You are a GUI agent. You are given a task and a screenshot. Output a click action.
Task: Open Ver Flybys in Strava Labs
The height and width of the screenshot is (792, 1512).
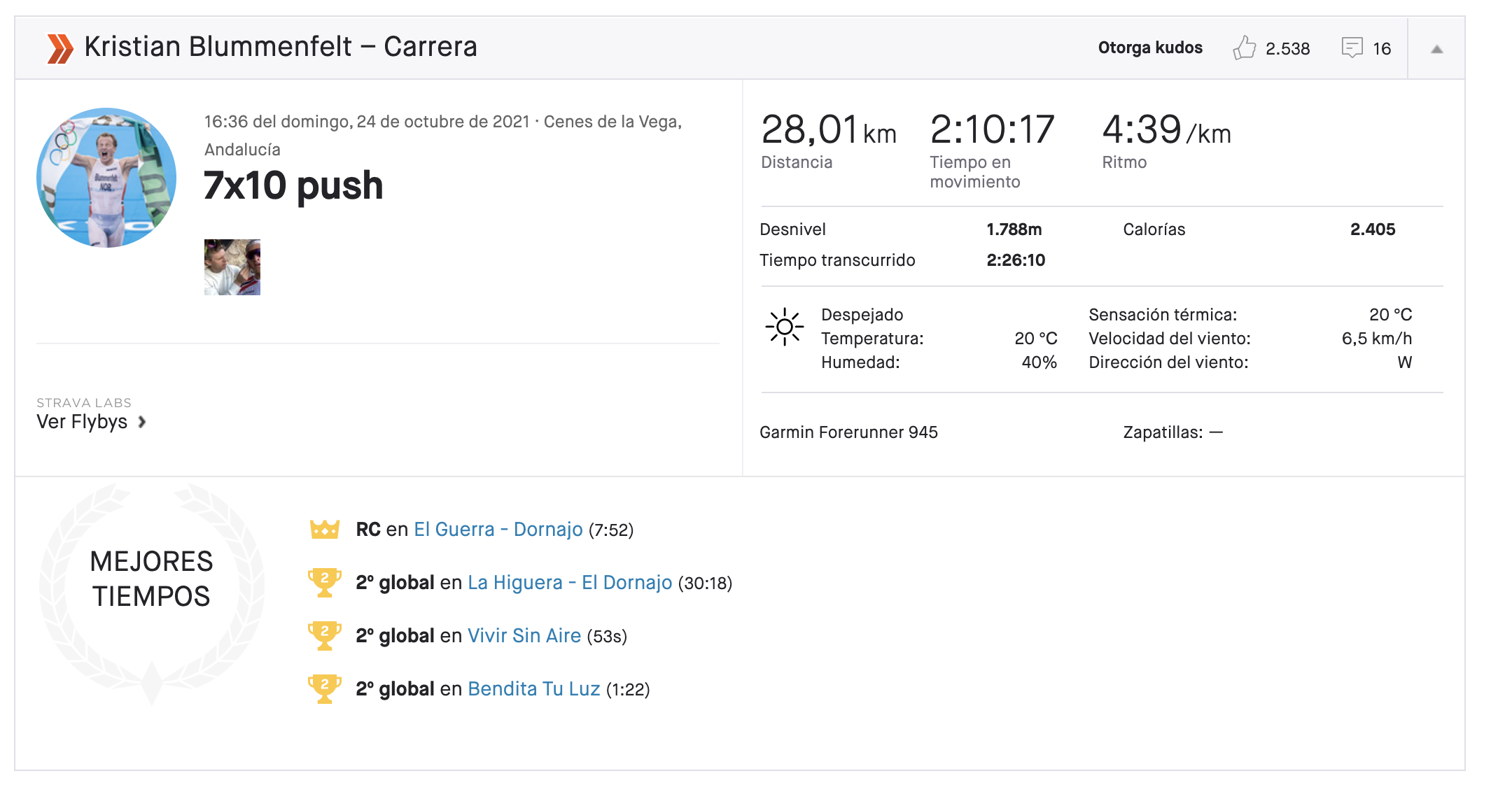click(82, 422)
